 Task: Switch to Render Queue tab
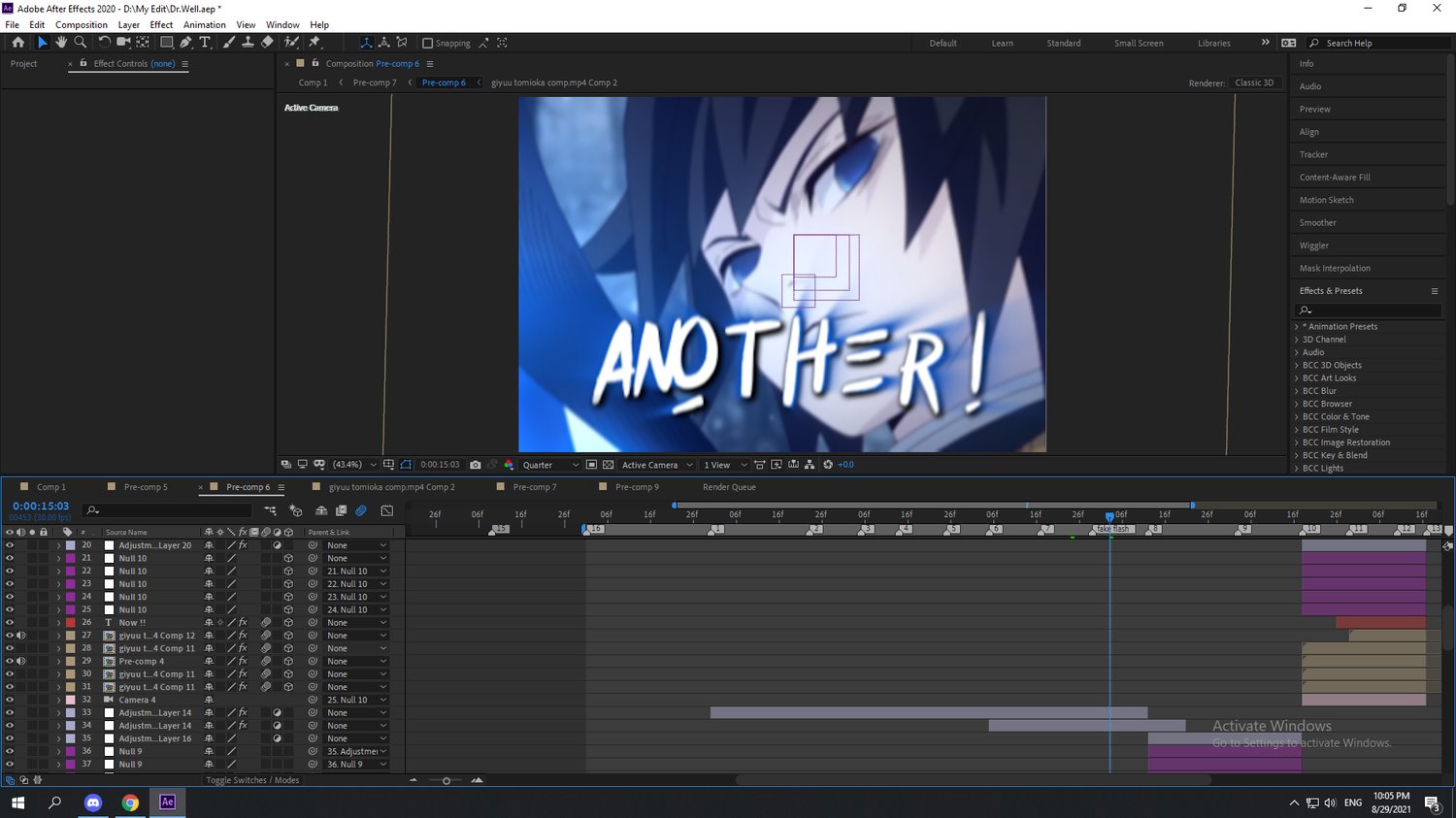coord(729,487)
